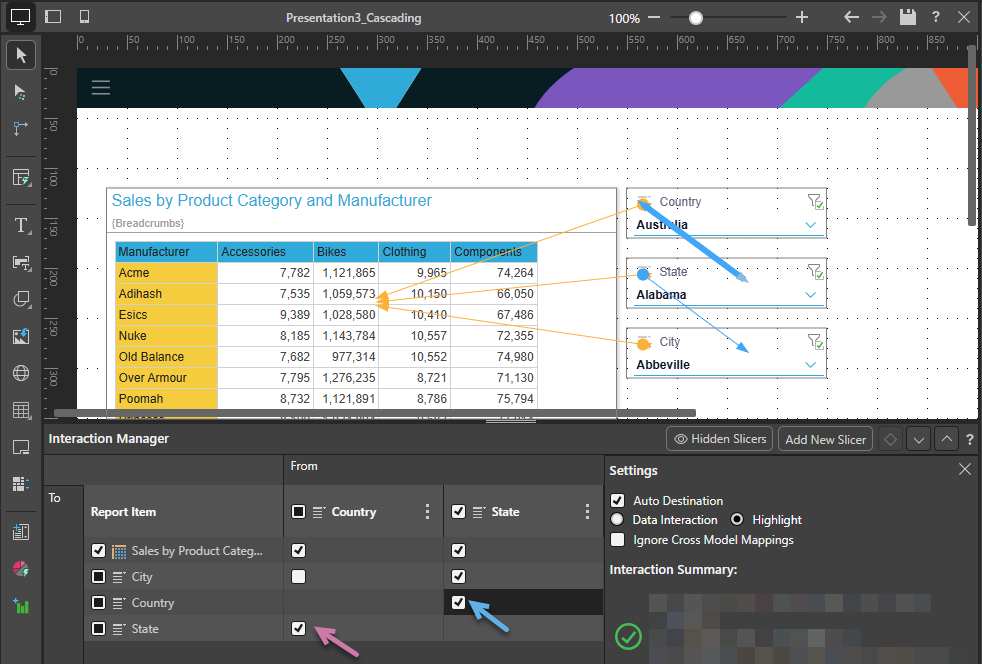Open Interaction Manager help question mark

point(969,439)
